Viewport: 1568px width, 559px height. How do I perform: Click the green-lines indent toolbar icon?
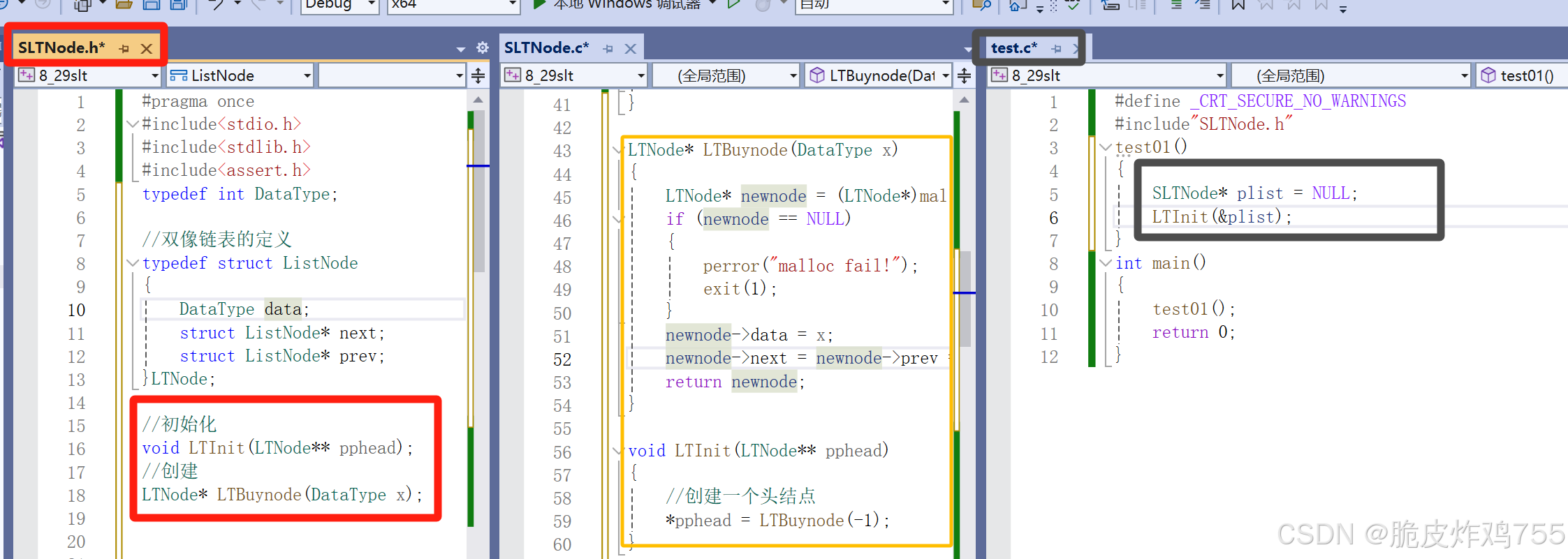[1175, 4]
